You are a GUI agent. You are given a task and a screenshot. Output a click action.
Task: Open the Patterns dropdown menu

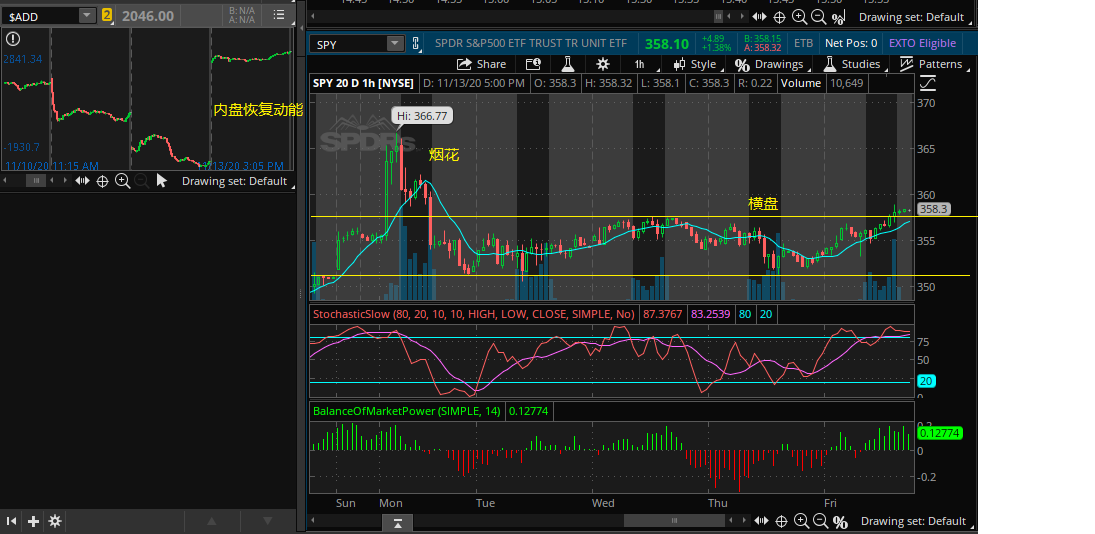click(x=933, y=64)
